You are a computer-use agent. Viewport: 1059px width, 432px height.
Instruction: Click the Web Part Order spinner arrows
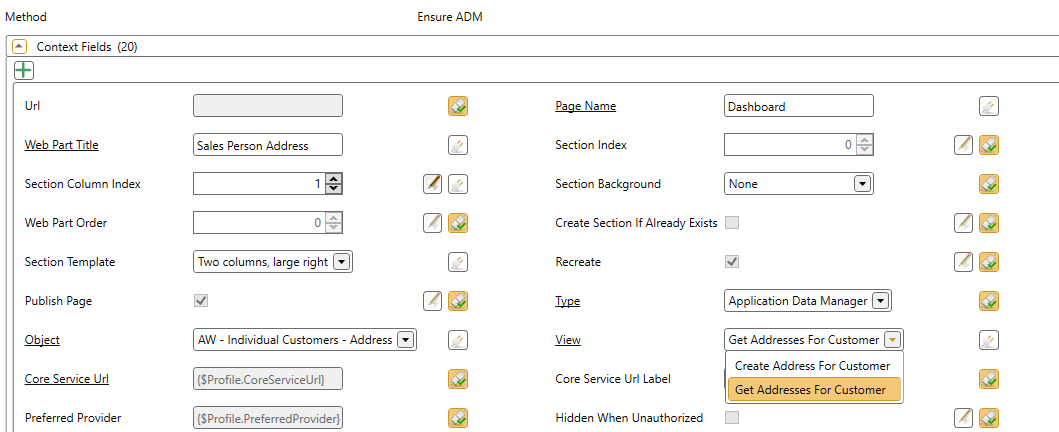coord(334,223)
